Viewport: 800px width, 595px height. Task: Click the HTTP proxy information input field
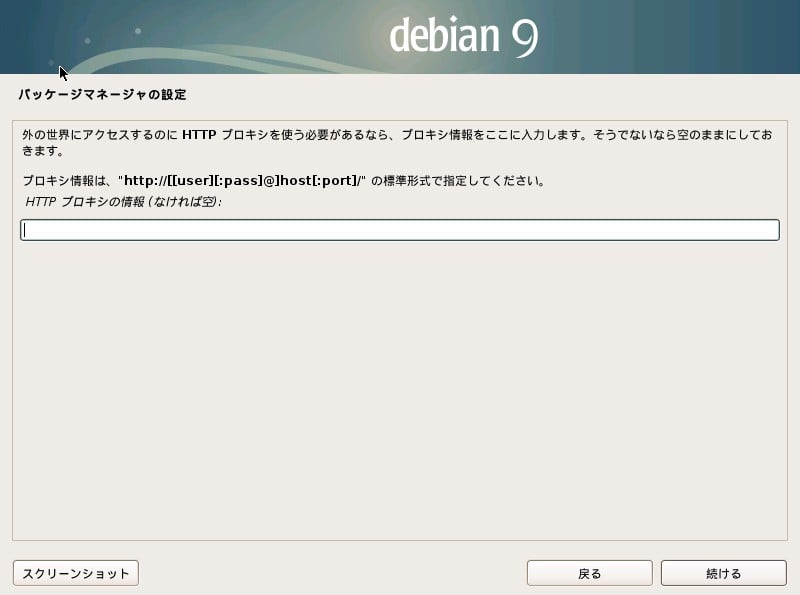click(399, 230)
